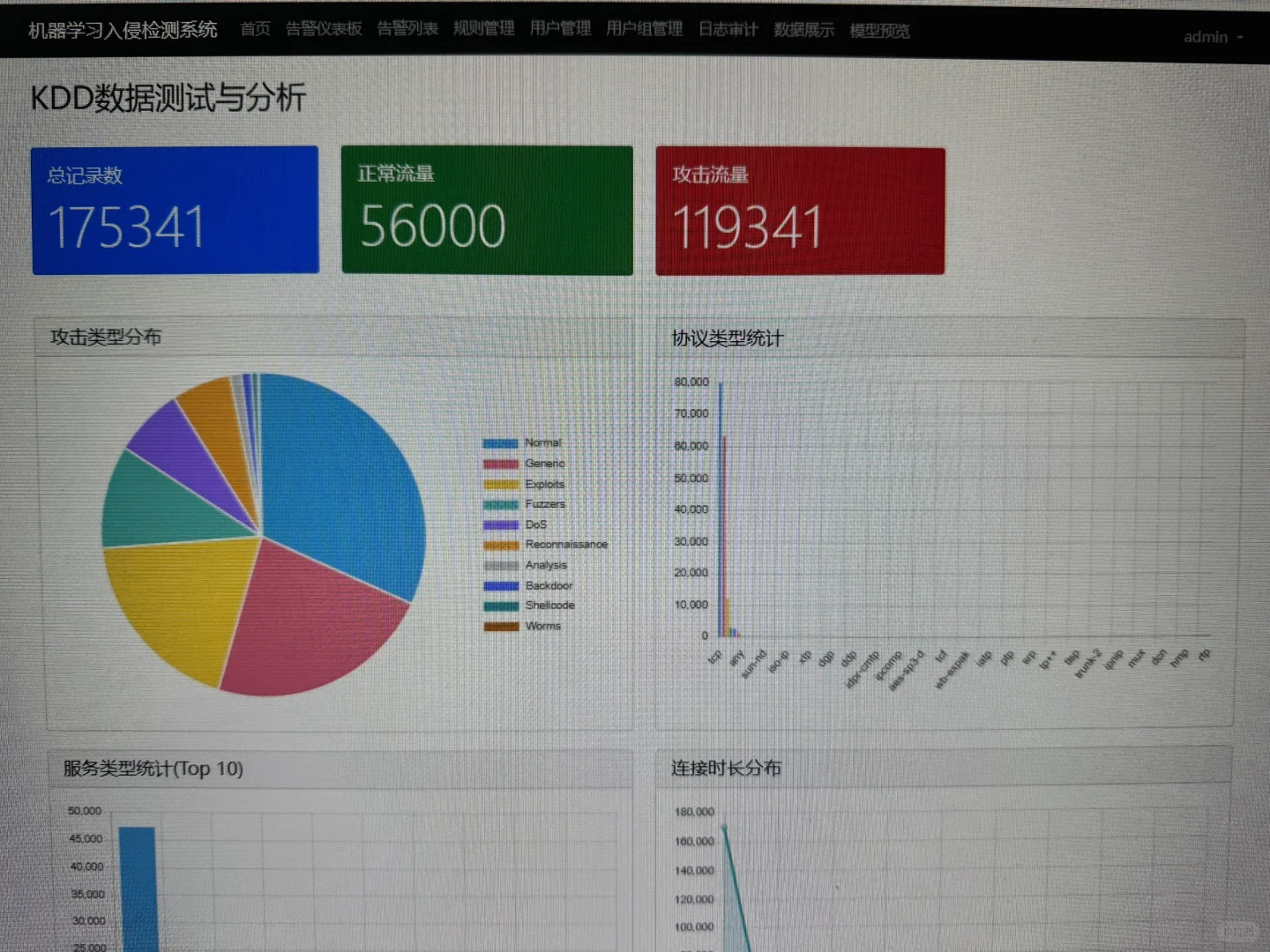This screenshot has width=1270, height=952.
Task: Click the 80,000 axis label in 协议类型统计
Action: pos(691,382)
